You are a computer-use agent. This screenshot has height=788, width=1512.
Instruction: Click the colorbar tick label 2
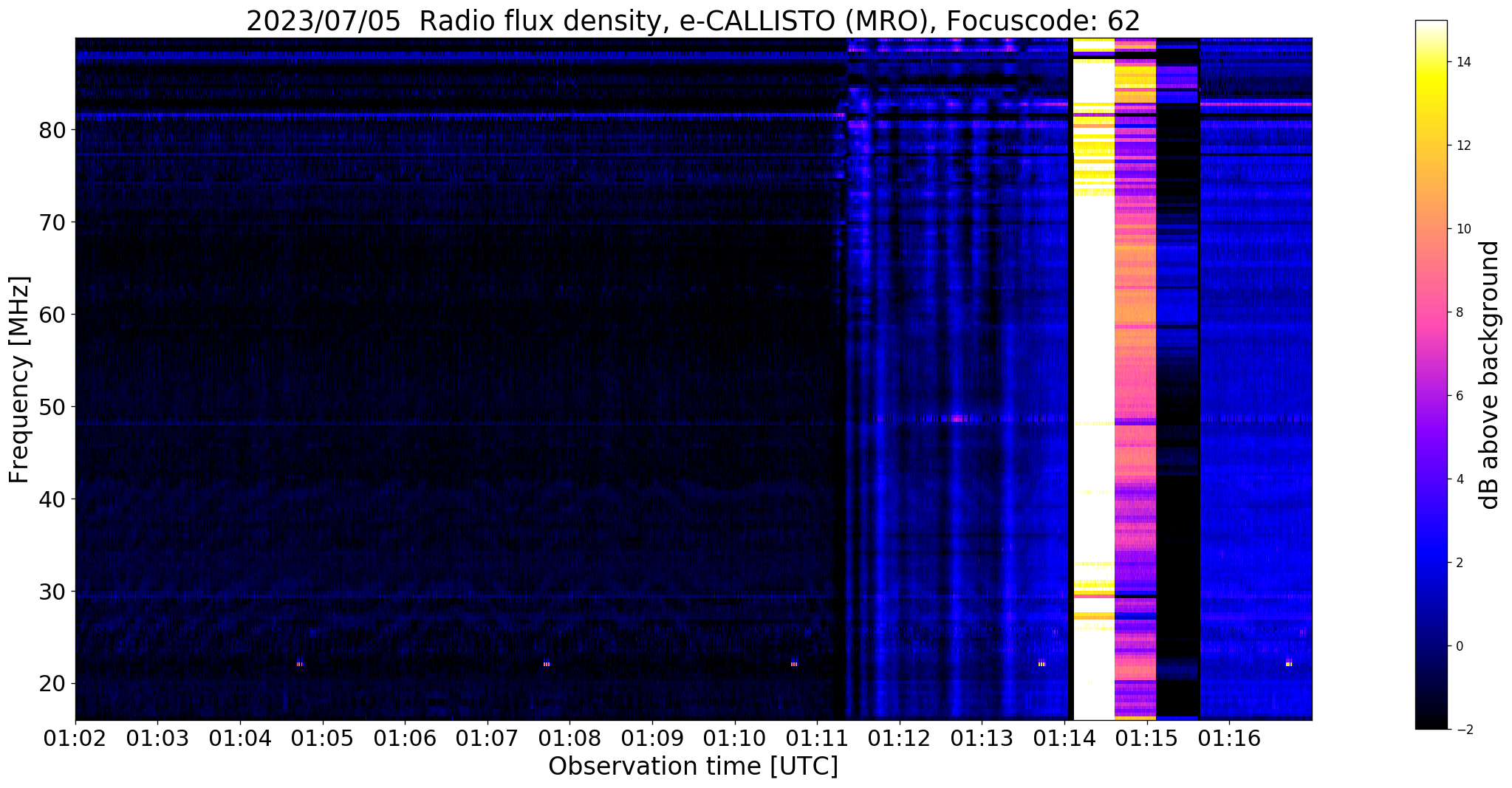1459,563
